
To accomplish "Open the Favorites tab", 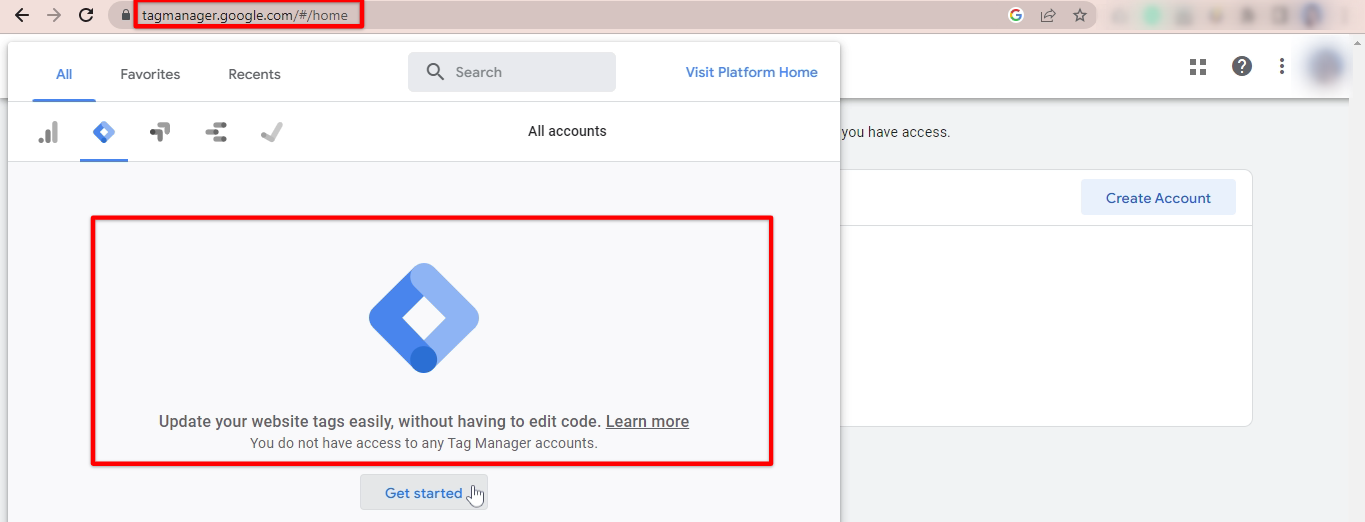I will coord(150,74).
